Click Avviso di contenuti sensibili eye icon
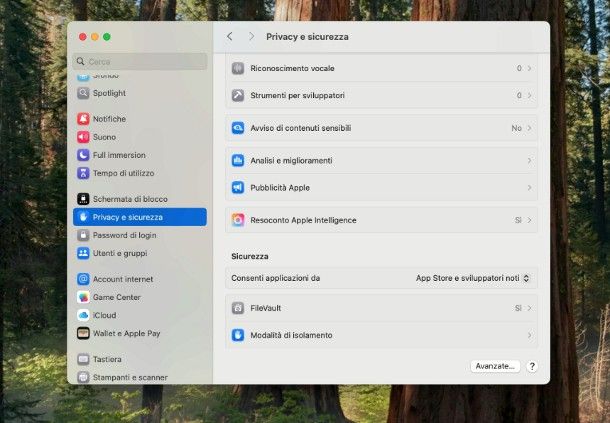 point(238,128)
